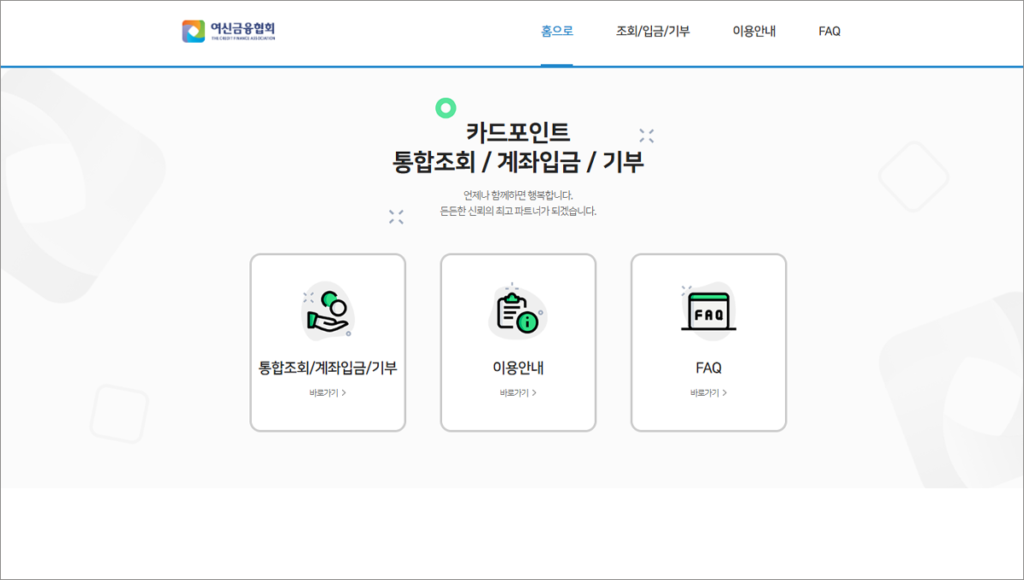Screen dimensions: 1024x580
Task: Open the 이용안내 card title
Action: (x=518, y=368)
